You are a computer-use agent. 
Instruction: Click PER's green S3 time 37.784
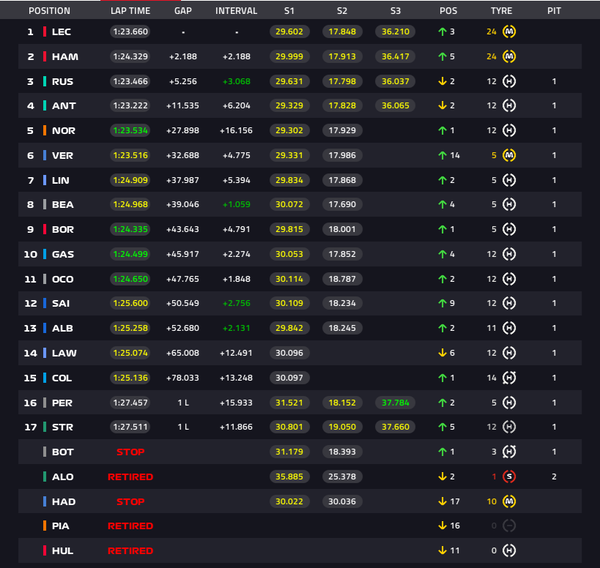point(395,403)
